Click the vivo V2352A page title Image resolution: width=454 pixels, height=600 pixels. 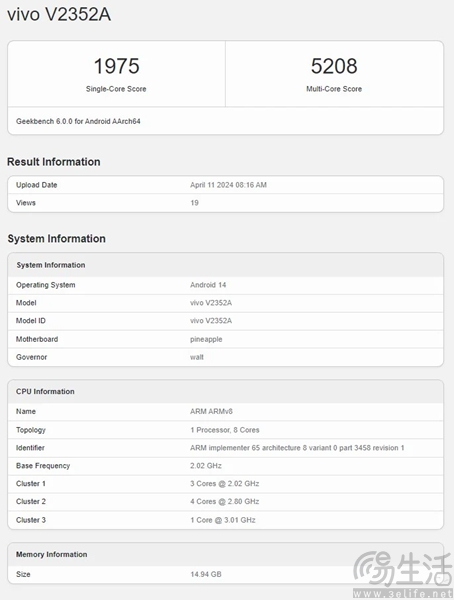pyautogui.click(x=59, y=15)
